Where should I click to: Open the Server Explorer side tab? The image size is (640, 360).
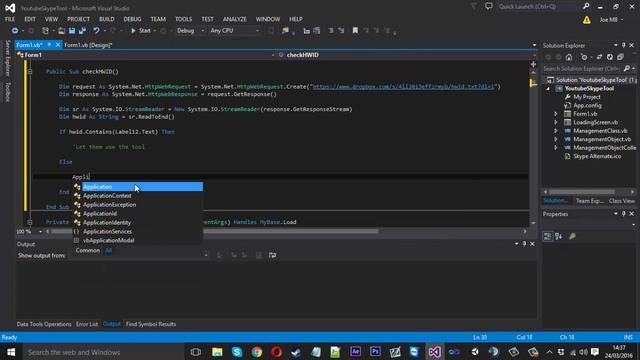pyautogui.click(x=7, y=58)
